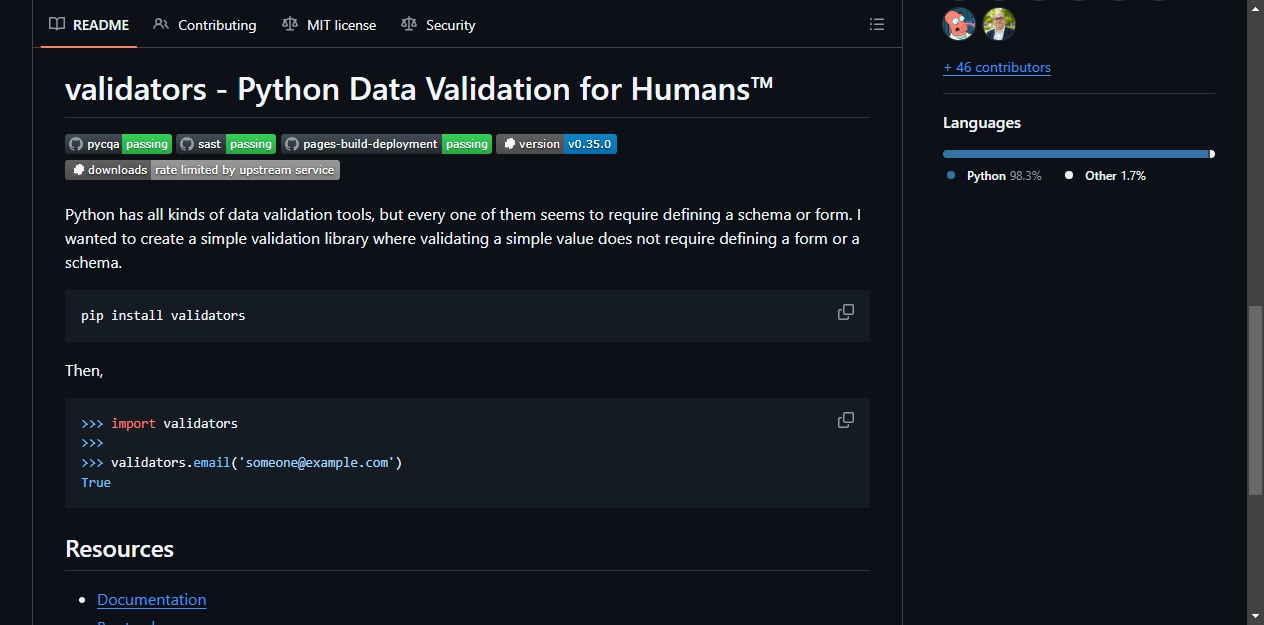The image size is (1264, 625).
Task: Select Python 98.3% in Languages
Action: [x=995, y=176]
